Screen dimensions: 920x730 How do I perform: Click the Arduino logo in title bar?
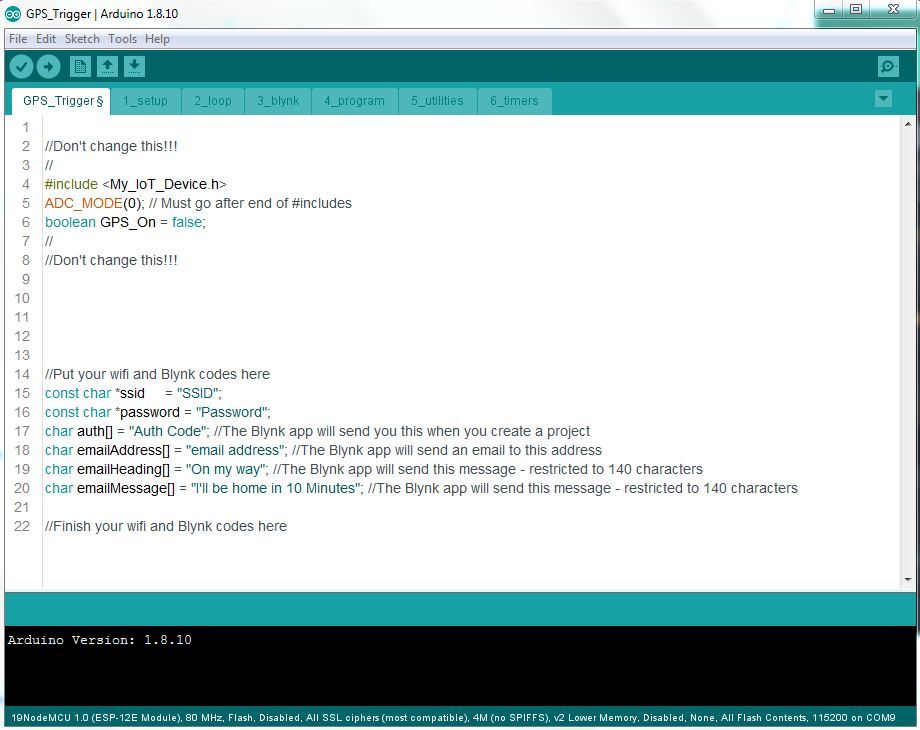coord(12,14)
